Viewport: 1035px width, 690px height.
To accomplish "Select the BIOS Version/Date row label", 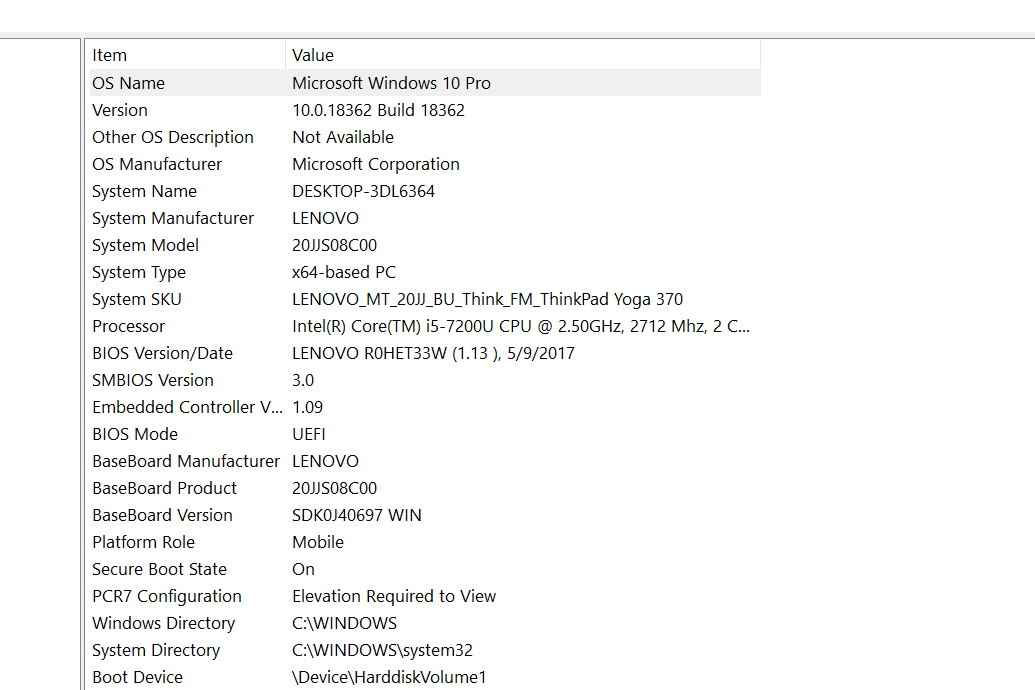I will (162, 354).
